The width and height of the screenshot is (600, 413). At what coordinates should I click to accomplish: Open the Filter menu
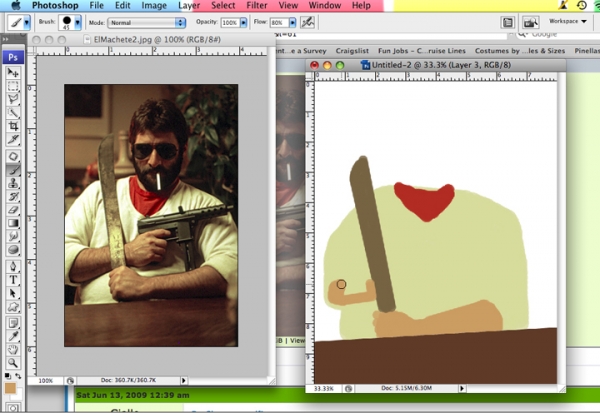tap(257, 5)
